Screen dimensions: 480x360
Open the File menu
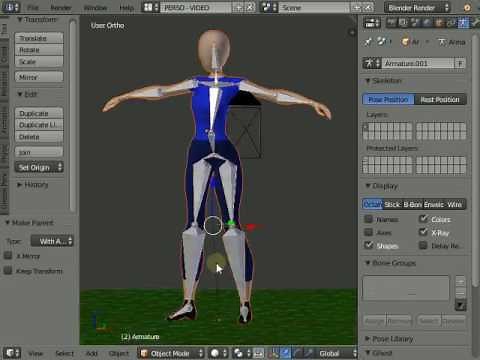click(x=33, y=8)
